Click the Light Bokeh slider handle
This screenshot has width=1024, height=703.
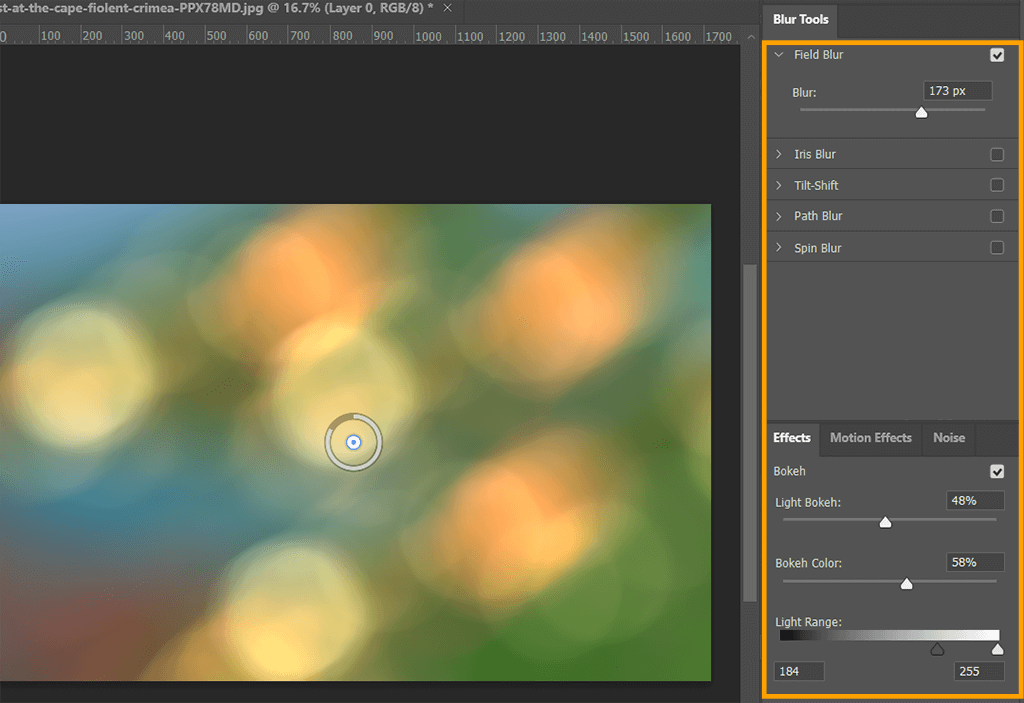pyautogui.click(x=886, y=522)
